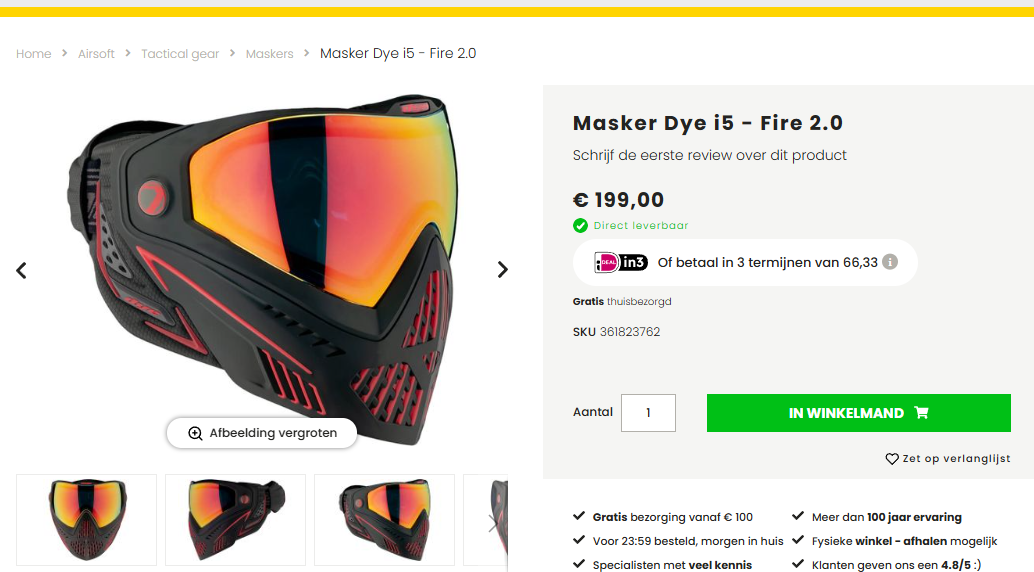Click the magnifier zoom icon
Viewport: 1034px width, 572px height.
195,433
